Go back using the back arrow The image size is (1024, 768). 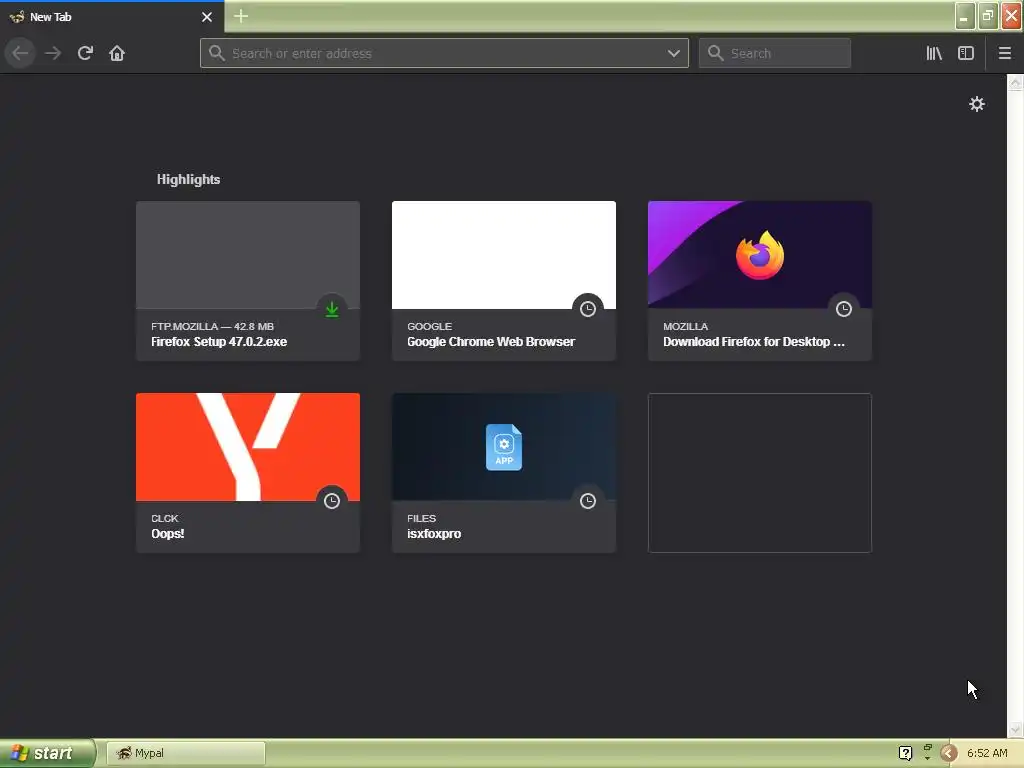(x=20, y=53)
